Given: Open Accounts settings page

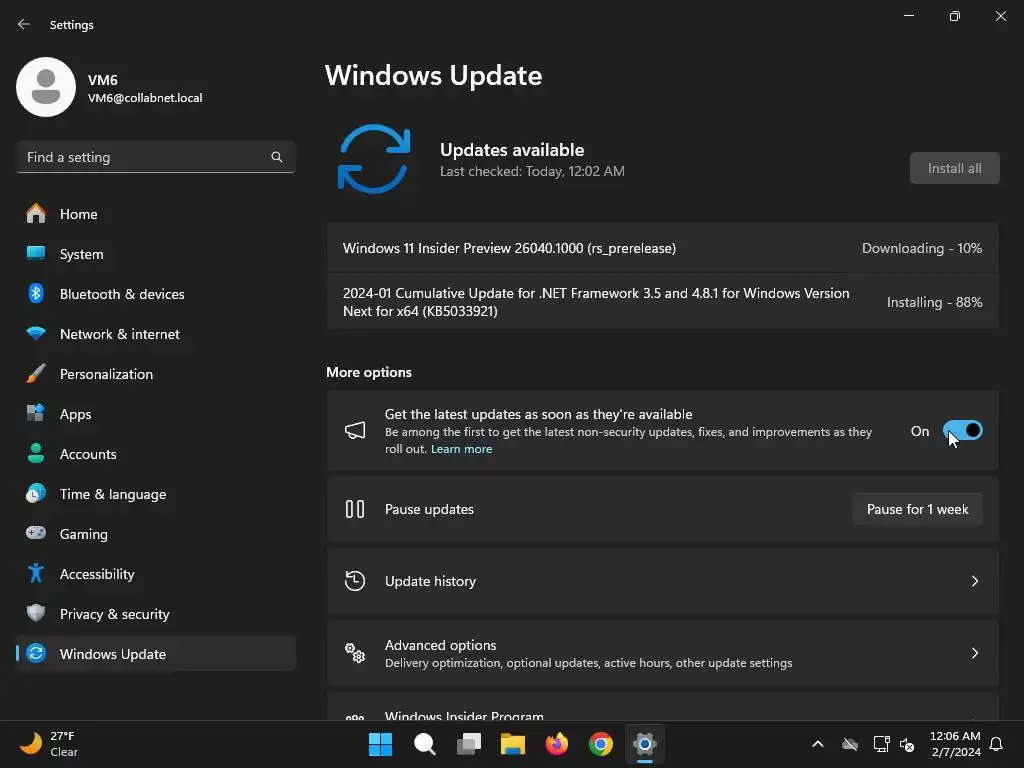Looking at the screenshot, I should tap(156, 453).
